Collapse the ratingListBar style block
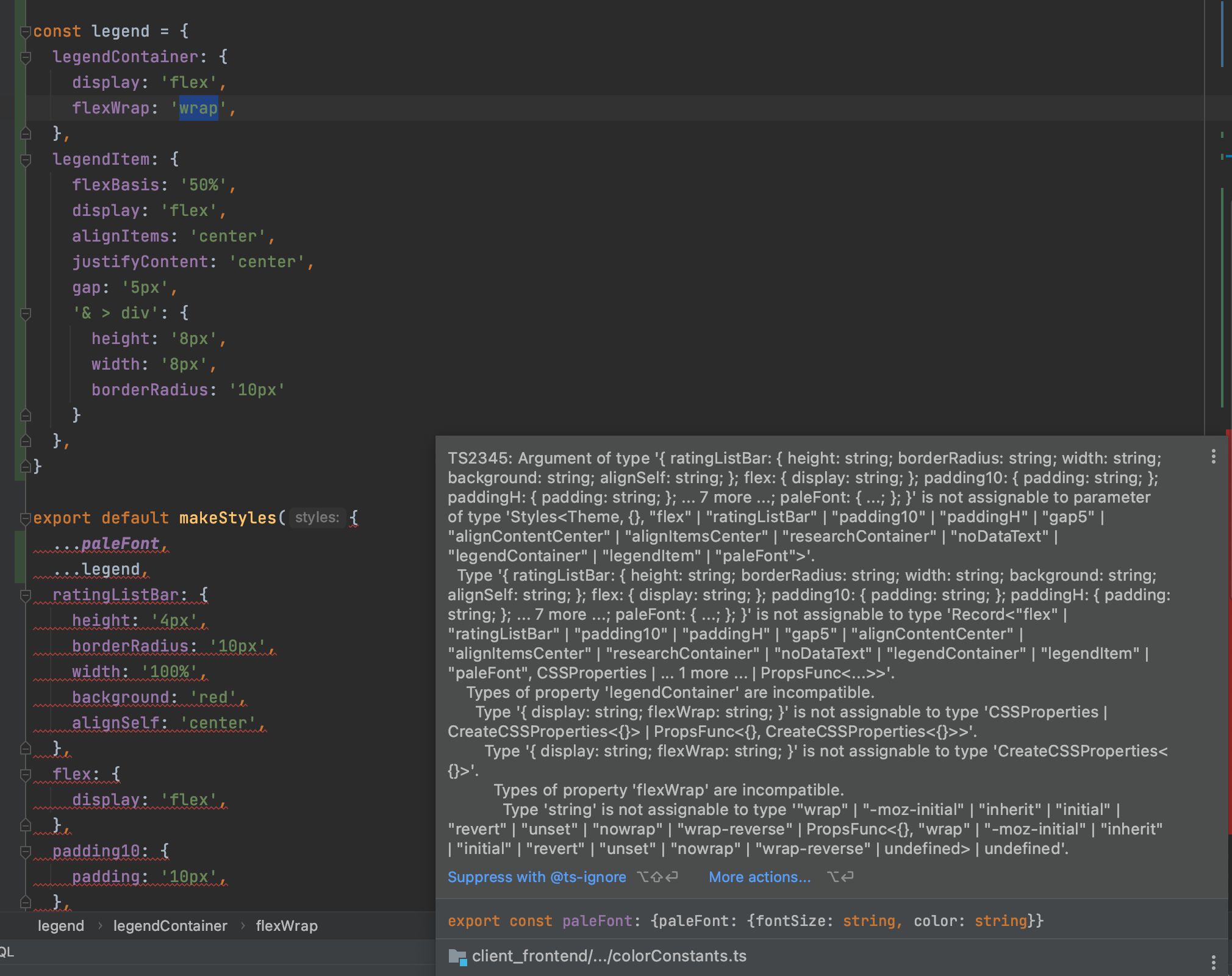The width and height of the screenshot is (1232, 976). 24,595
